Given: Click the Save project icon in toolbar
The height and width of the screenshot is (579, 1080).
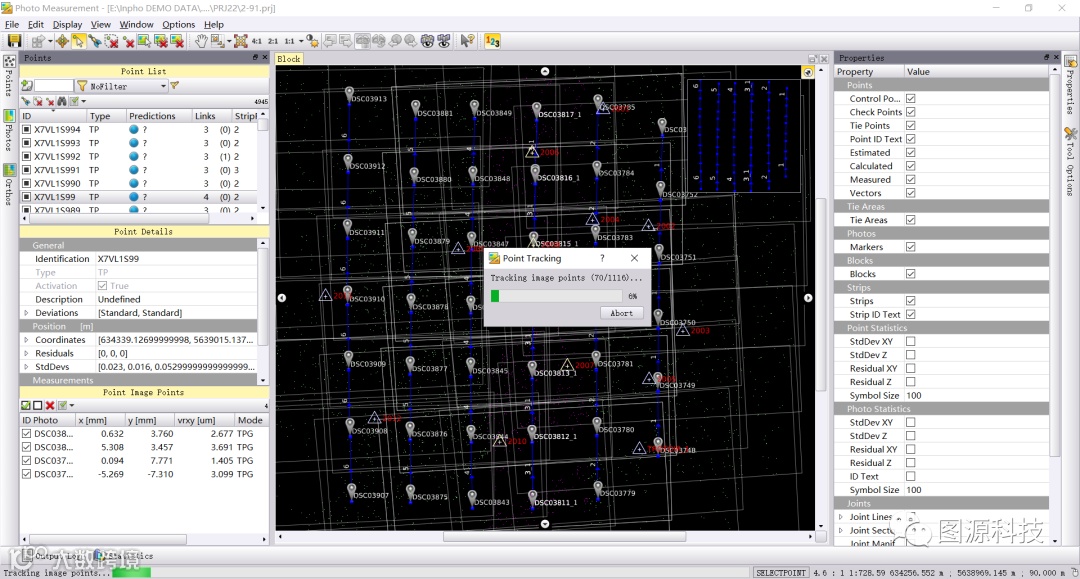Looking at the screenshot, I should click(14, 41).
